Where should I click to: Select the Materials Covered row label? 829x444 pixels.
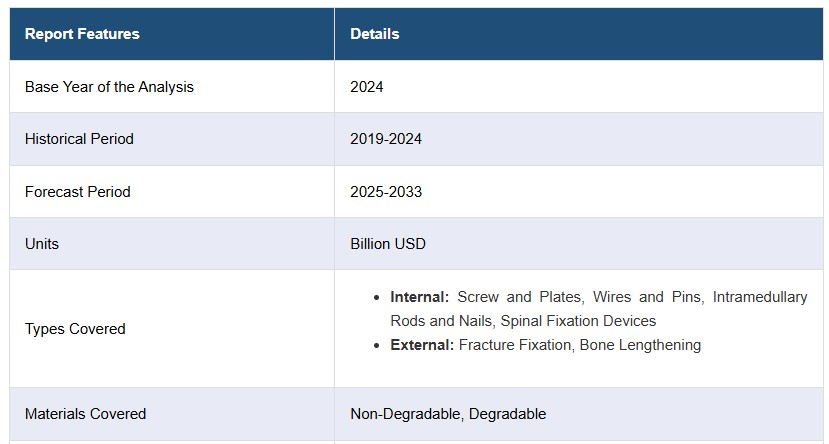85,414
